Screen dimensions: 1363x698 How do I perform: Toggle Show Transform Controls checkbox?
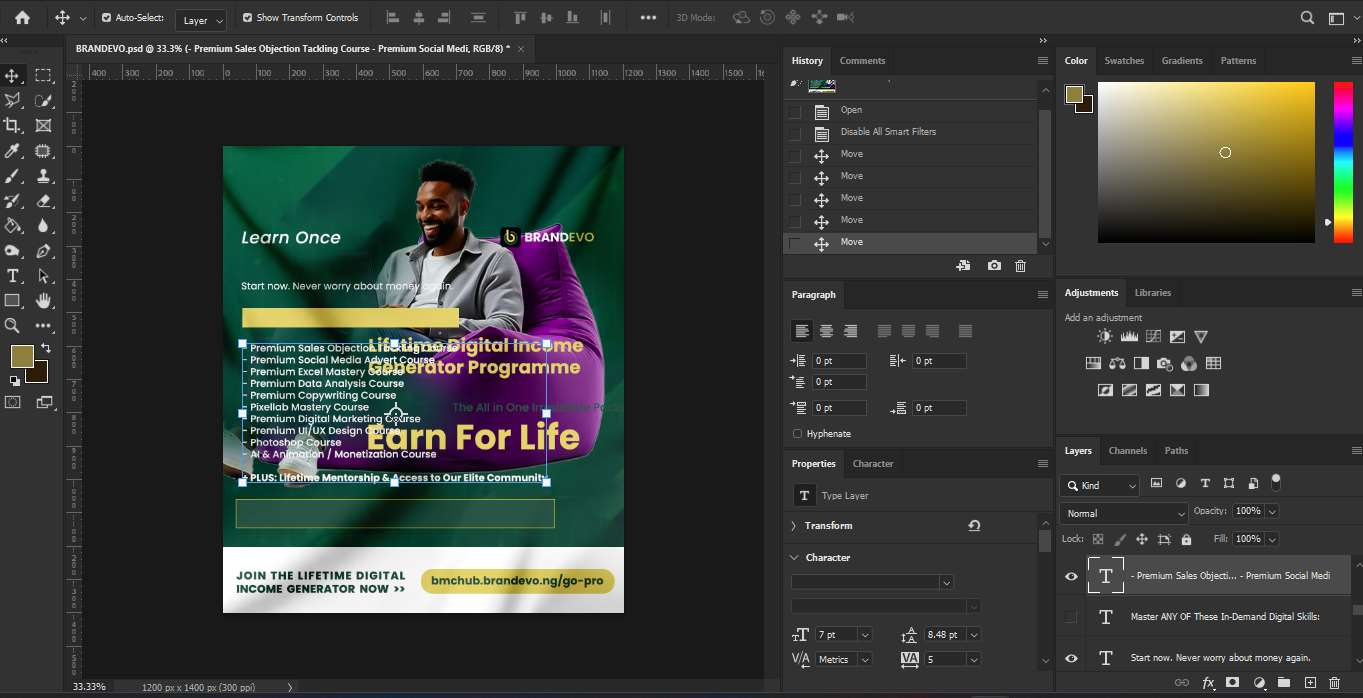tap(247, 18)
